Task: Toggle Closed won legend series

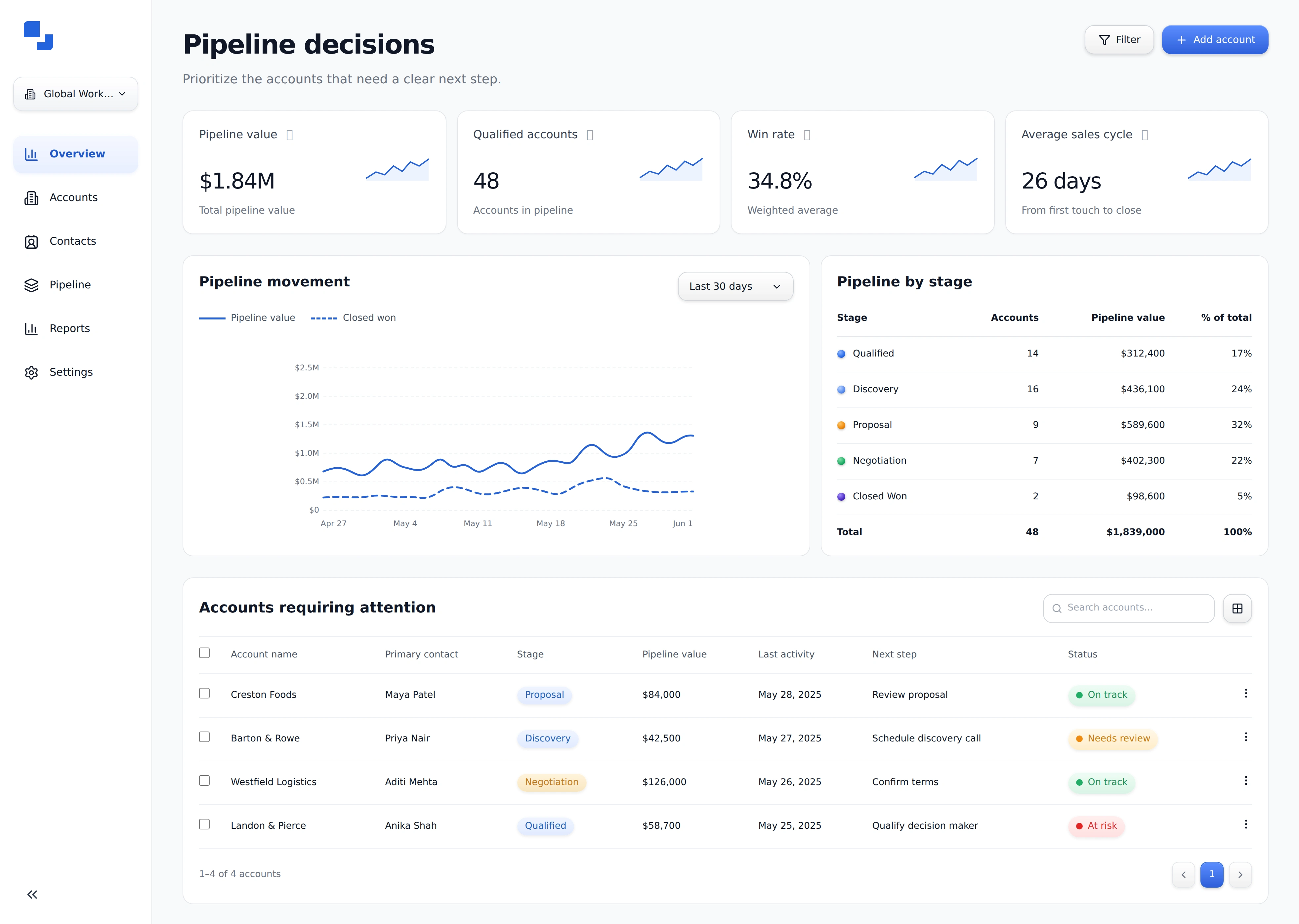Action: (353, 317)
